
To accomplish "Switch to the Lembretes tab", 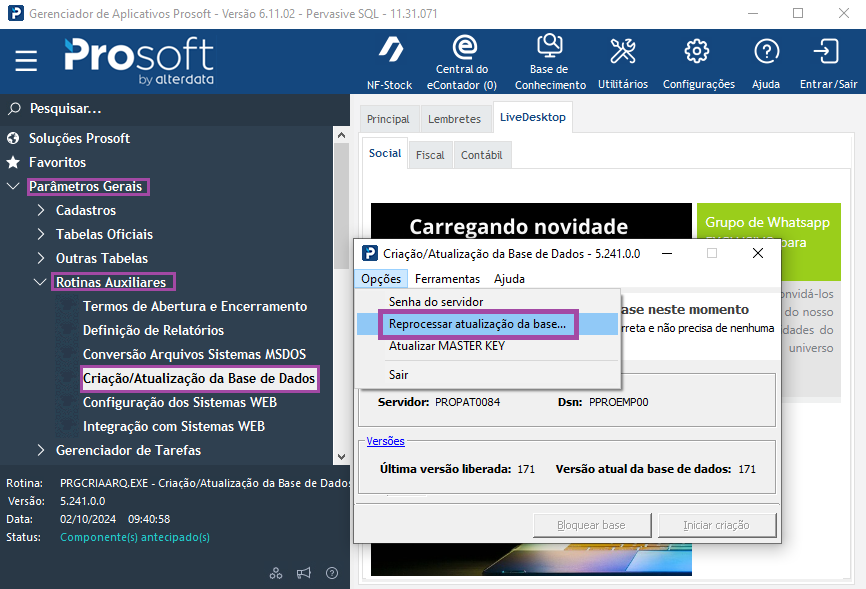I will tap(455, 119).
